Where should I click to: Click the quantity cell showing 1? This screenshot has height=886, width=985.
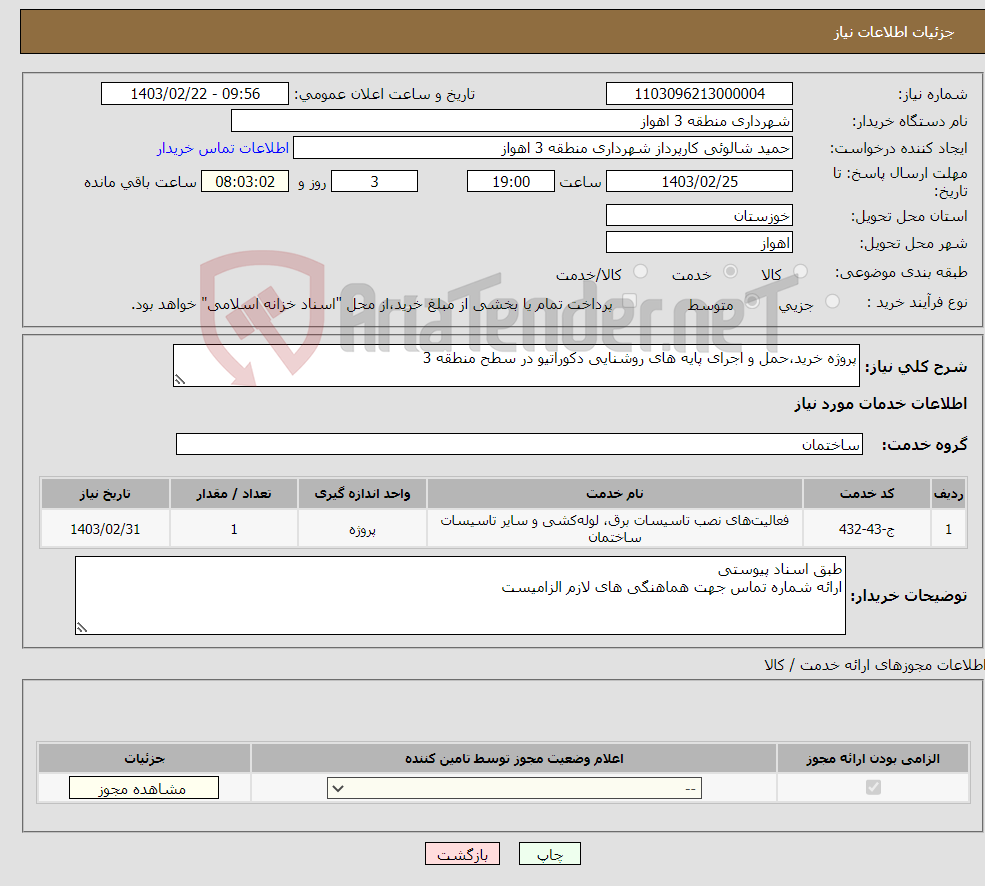click(x=234, y=529)
